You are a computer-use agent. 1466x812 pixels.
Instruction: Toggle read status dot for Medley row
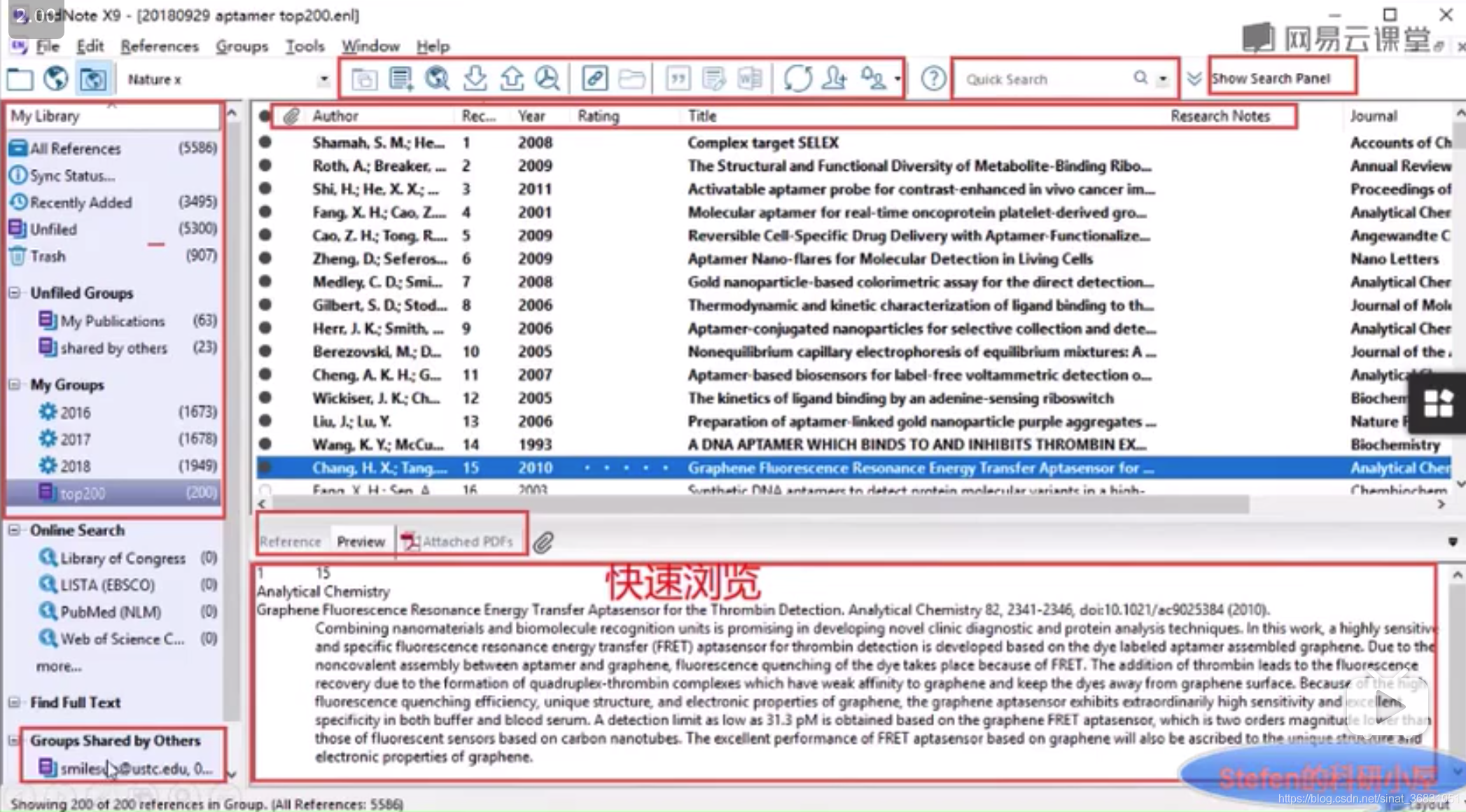(x=265, y=281)
